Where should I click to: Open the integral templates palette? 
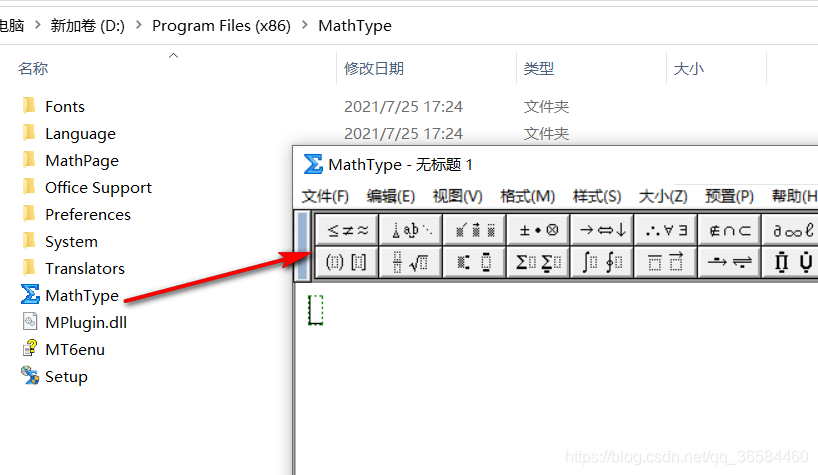tap(602, 262)
